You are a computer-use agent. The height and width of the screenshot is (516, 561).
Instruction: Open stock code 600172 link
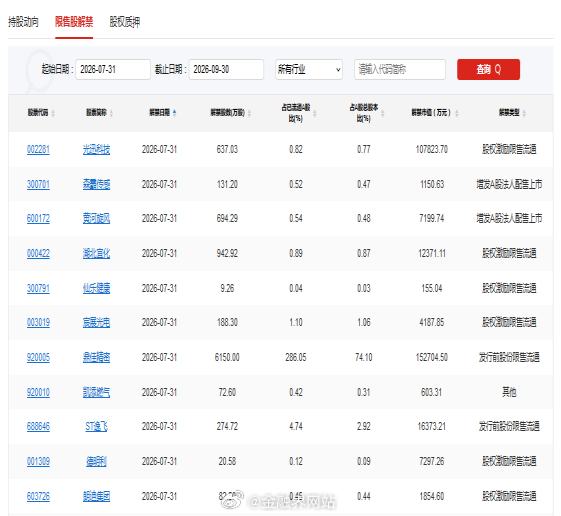[x=38, y=219]
